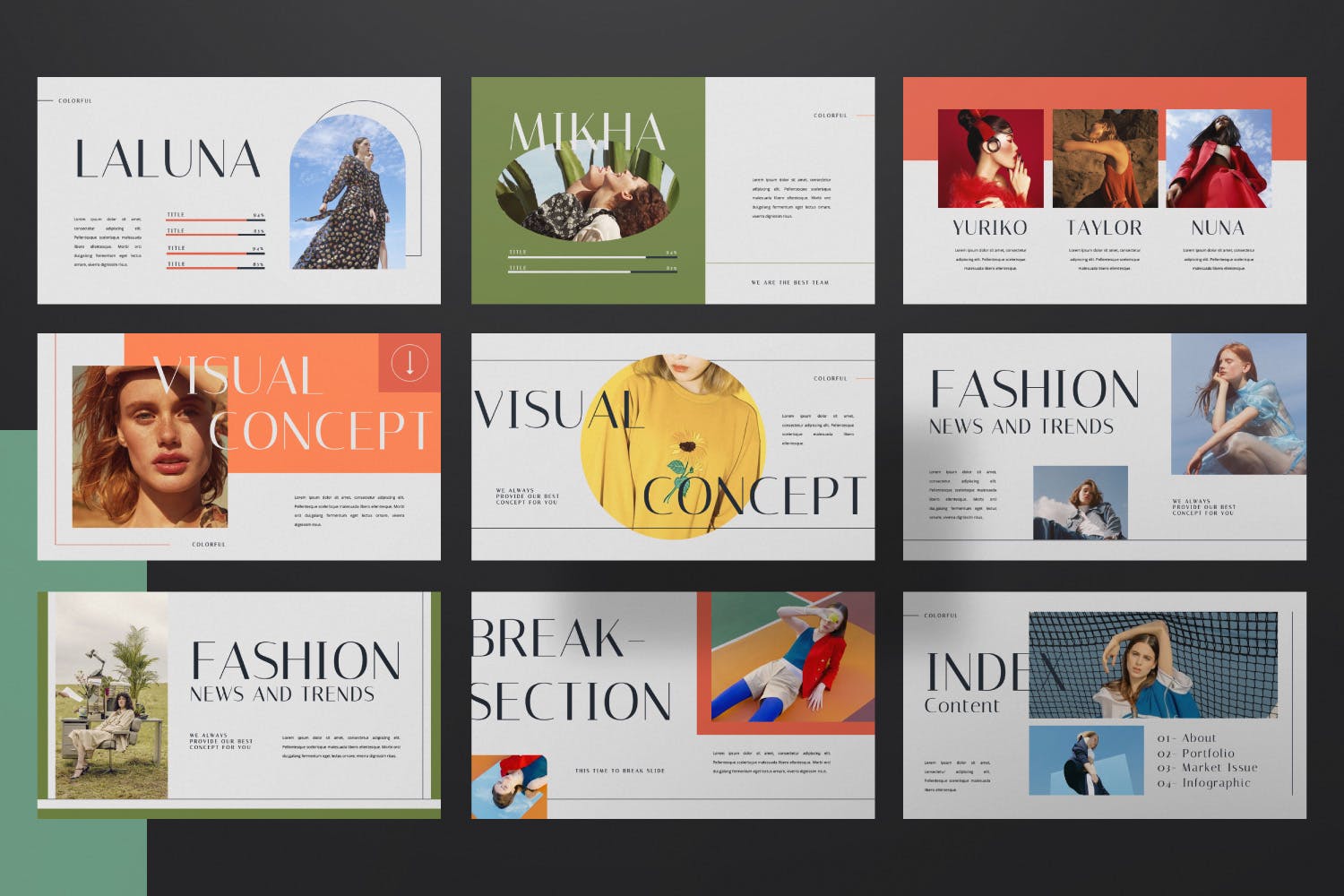Click the 94% progress bar on the MIKHA slide

[592, 257]
